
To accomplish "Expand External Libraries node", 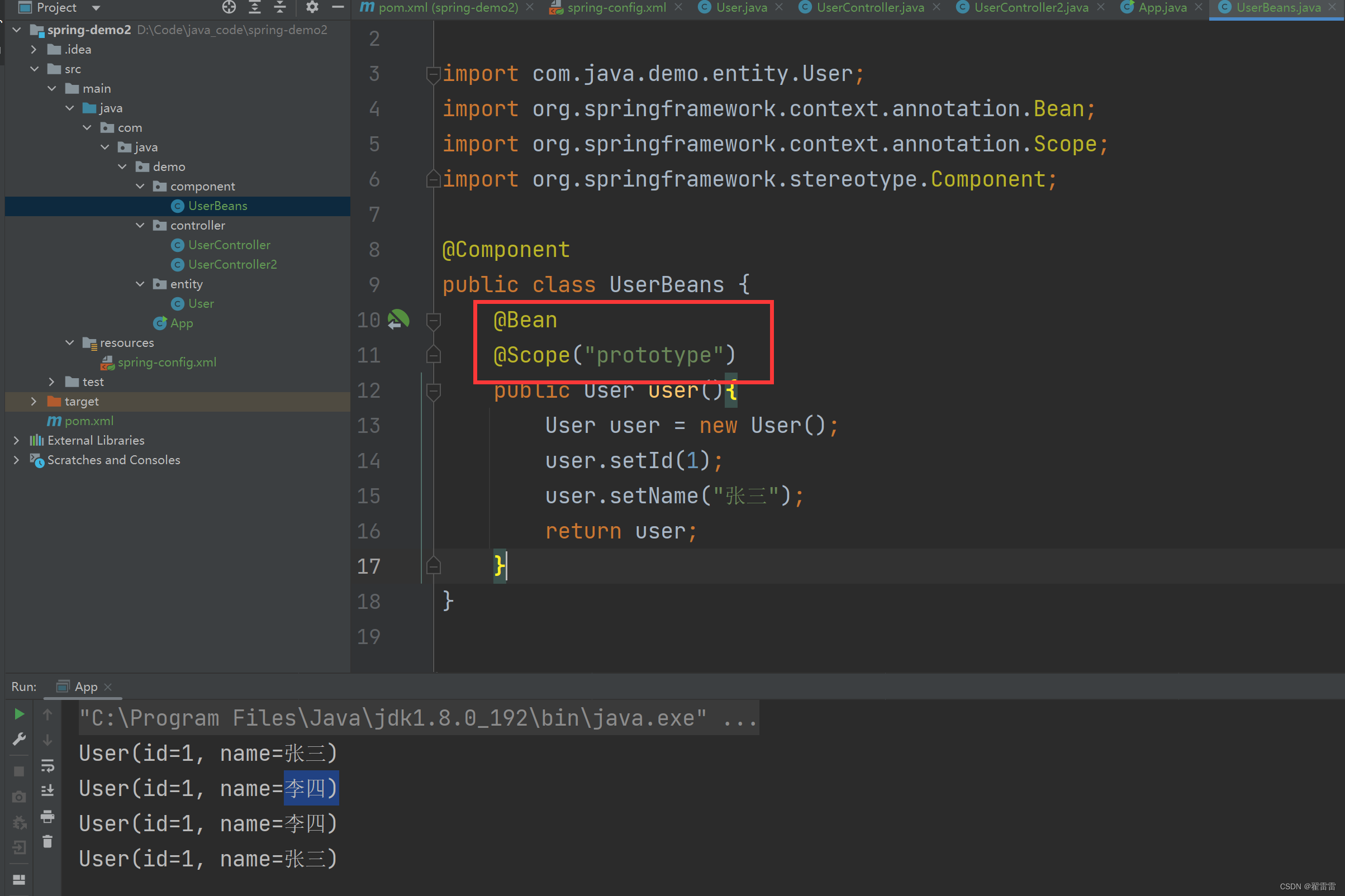I will coord(16,440).
